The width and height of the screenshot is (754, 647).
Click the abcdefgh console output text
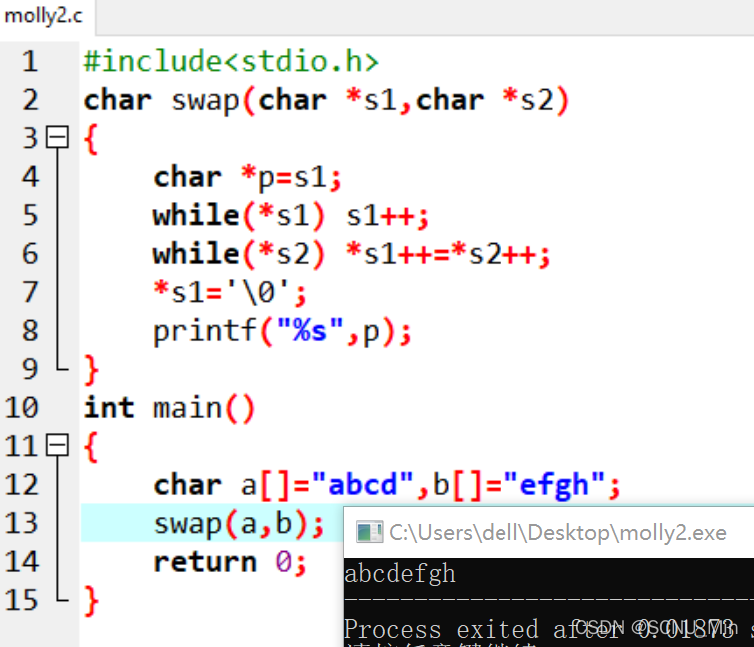[x=400, y=574]
